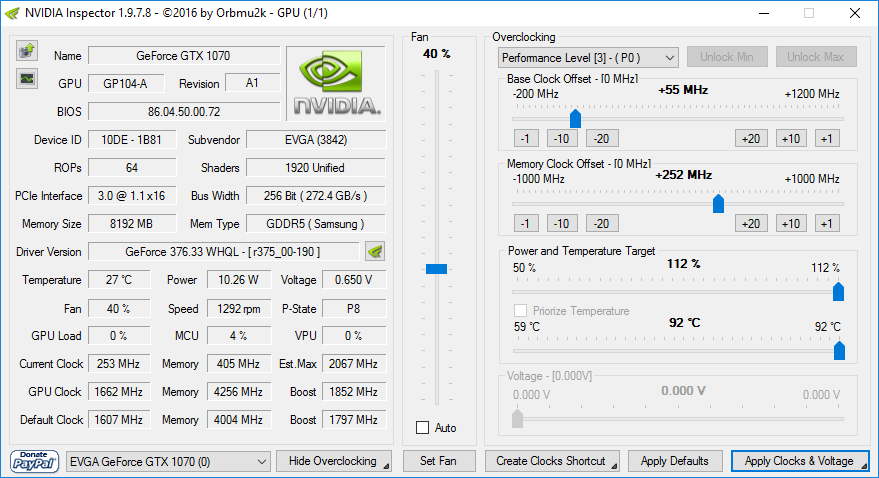Click the Driver Version field GeForce 376.33 WHQL
The image size is (879, 478).
click(224, 252)
